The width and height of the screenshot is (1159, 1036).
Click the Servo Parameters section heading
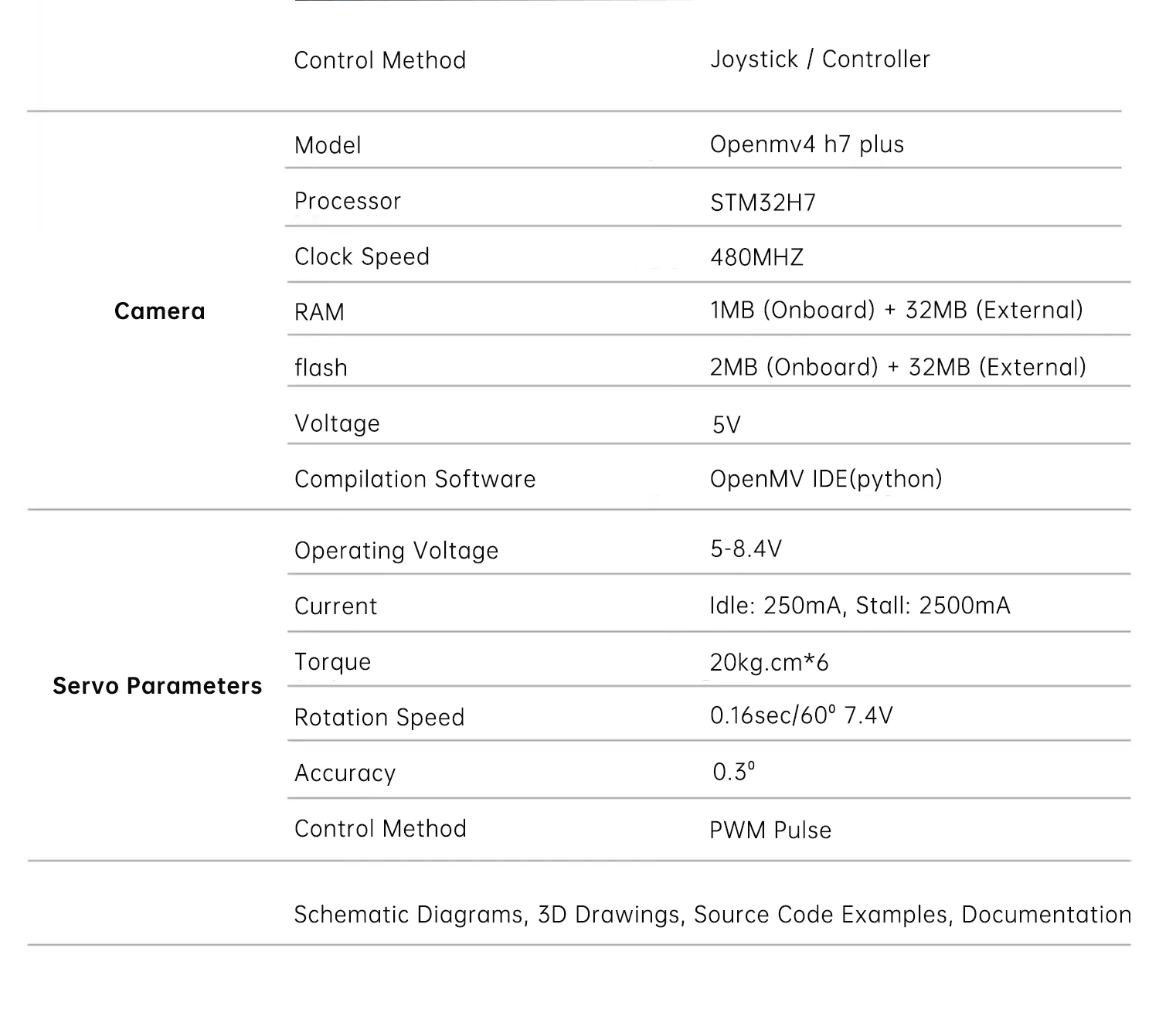click(x=158, y=686)
